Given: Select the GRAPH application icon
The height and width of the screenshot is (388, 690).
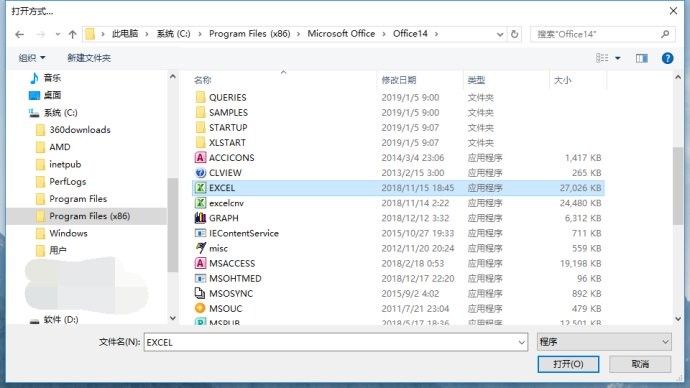Looking at the screenshot, I should click(200, 218).
